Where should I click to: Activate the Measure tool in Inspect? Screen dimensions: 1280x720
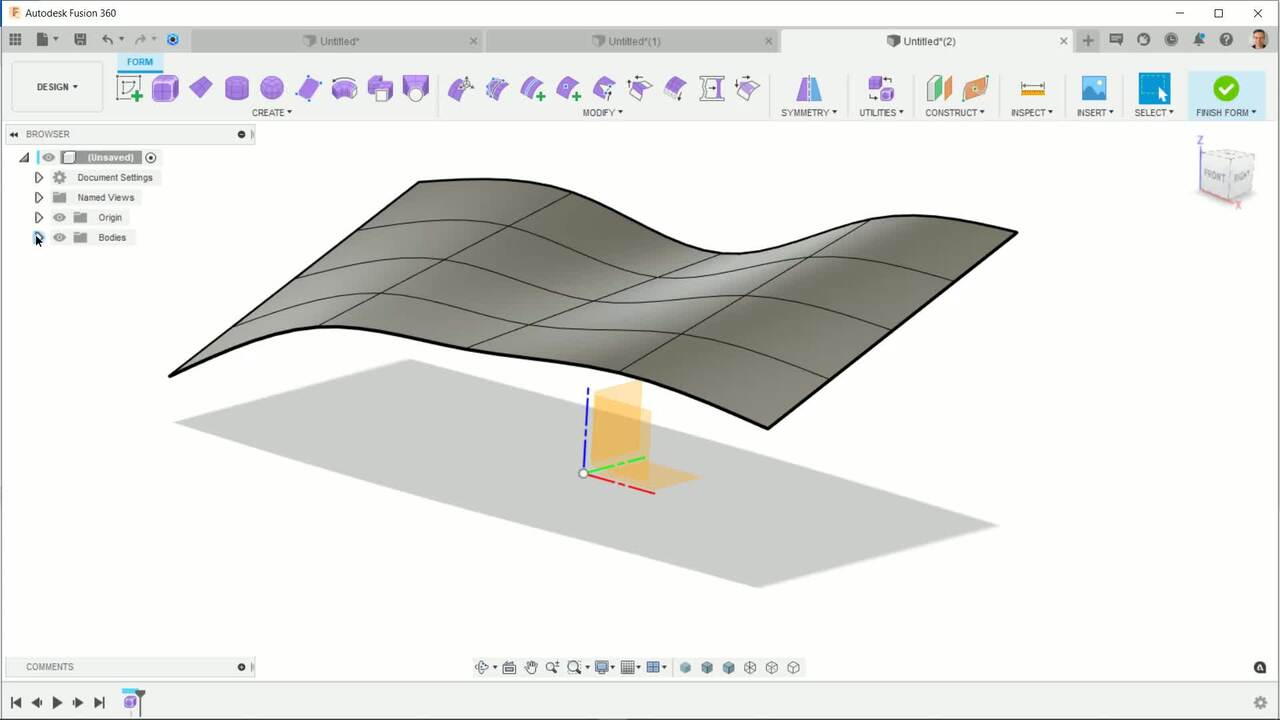tap(1032, 88)
